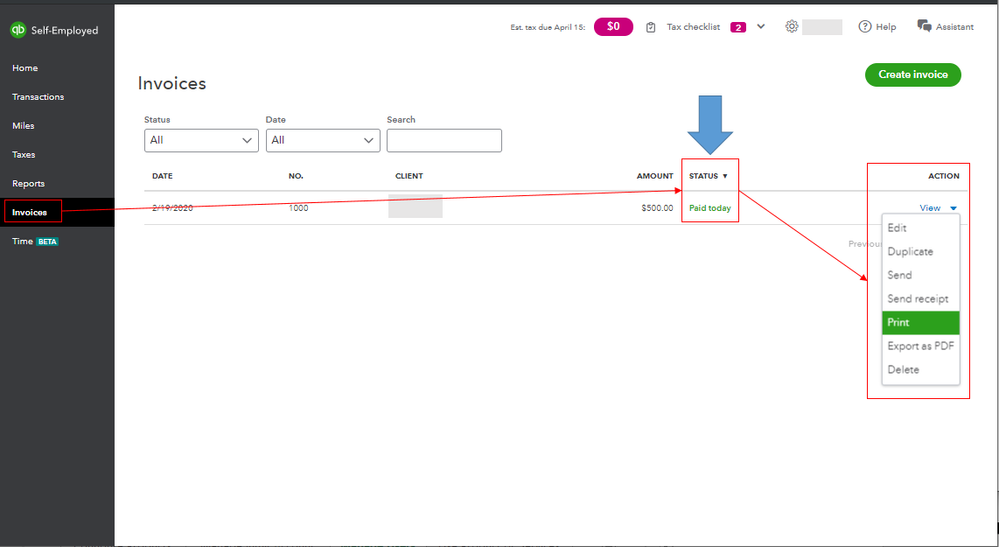This screenshot has height=547, width=999.
Task: Choose Send receipt from the action menu
Action: 921,299
